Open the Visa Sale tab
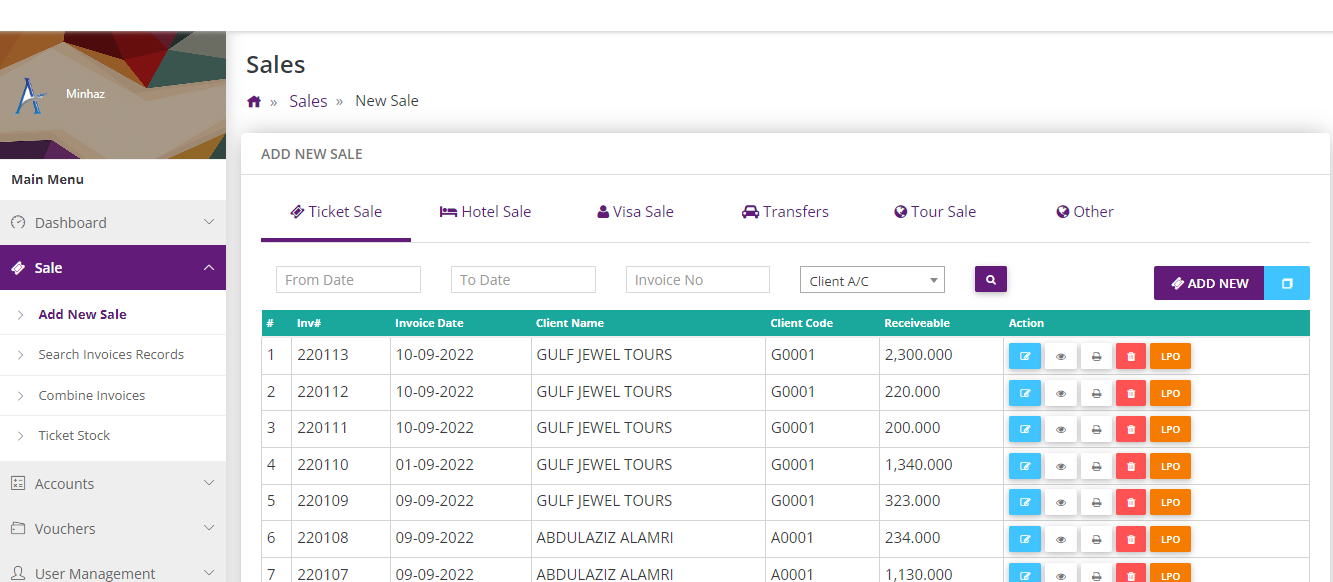1333x582 pixels. click(x=635, y=212)
